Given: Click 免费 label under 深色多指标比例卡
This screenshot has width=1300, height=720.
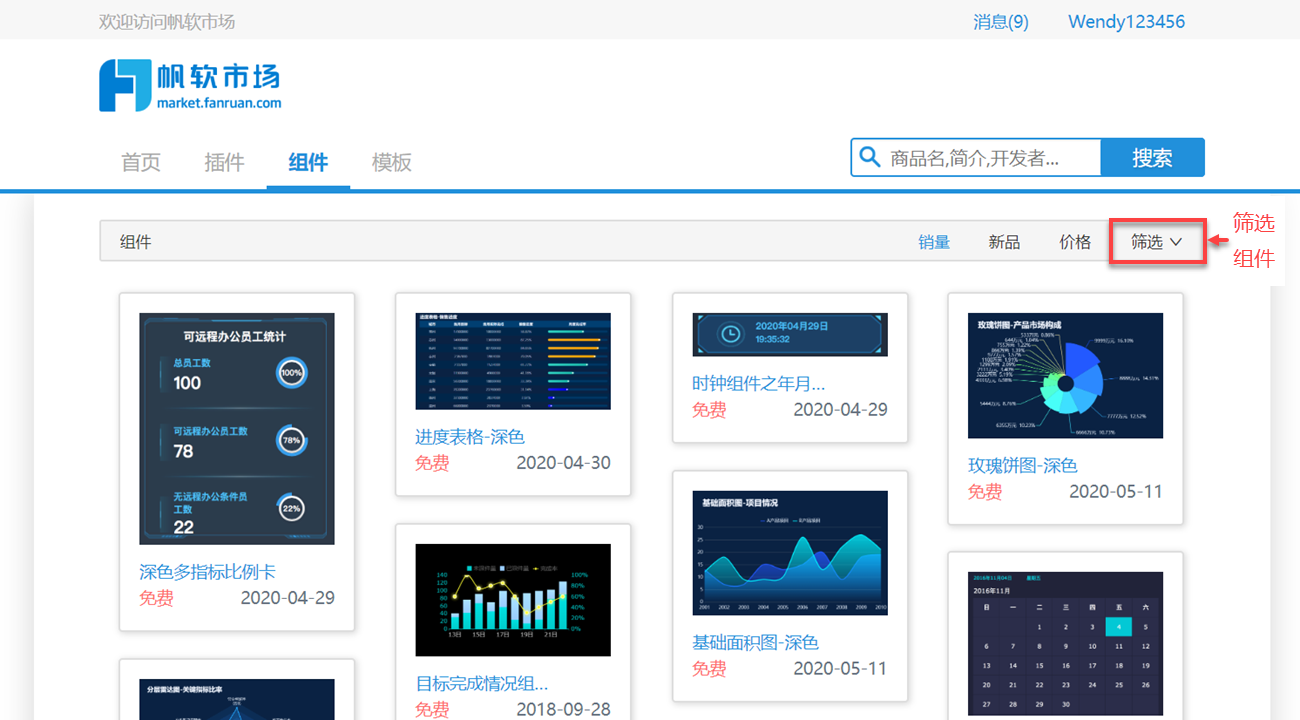Looking at the screenshot, I should pos(156,599).
